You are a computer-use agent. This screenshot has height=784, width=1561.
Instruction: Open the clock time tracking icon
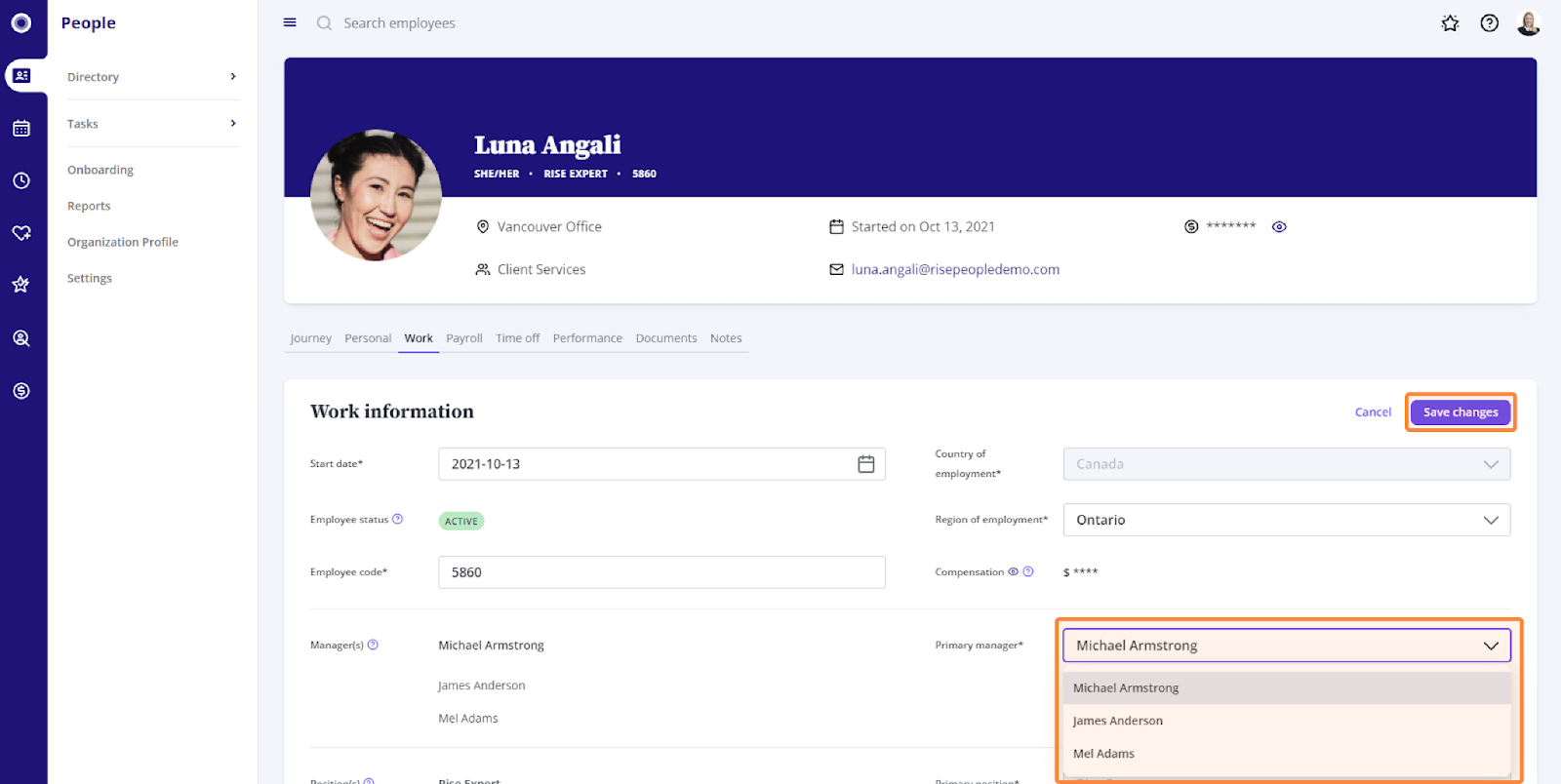(21, 180)
